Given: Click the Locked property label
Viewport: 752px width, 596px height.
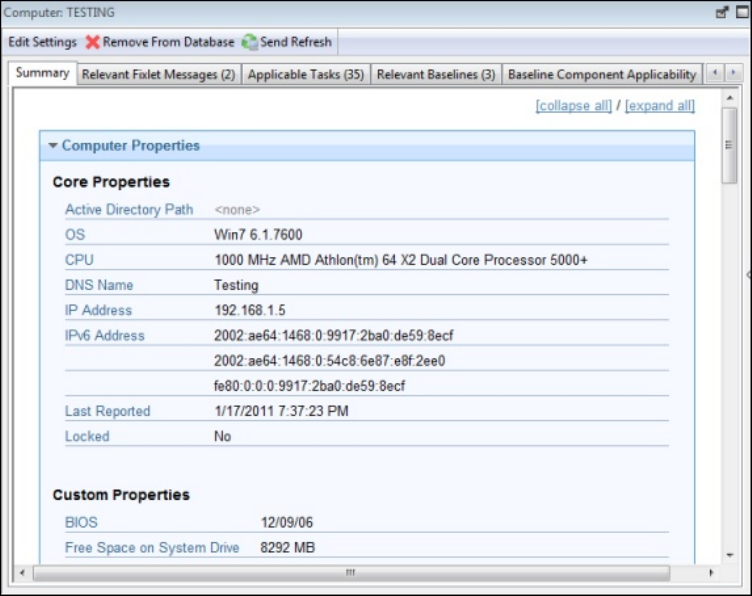Looking at the screenshot, I should pyautogui.click(x=87, y=436).
